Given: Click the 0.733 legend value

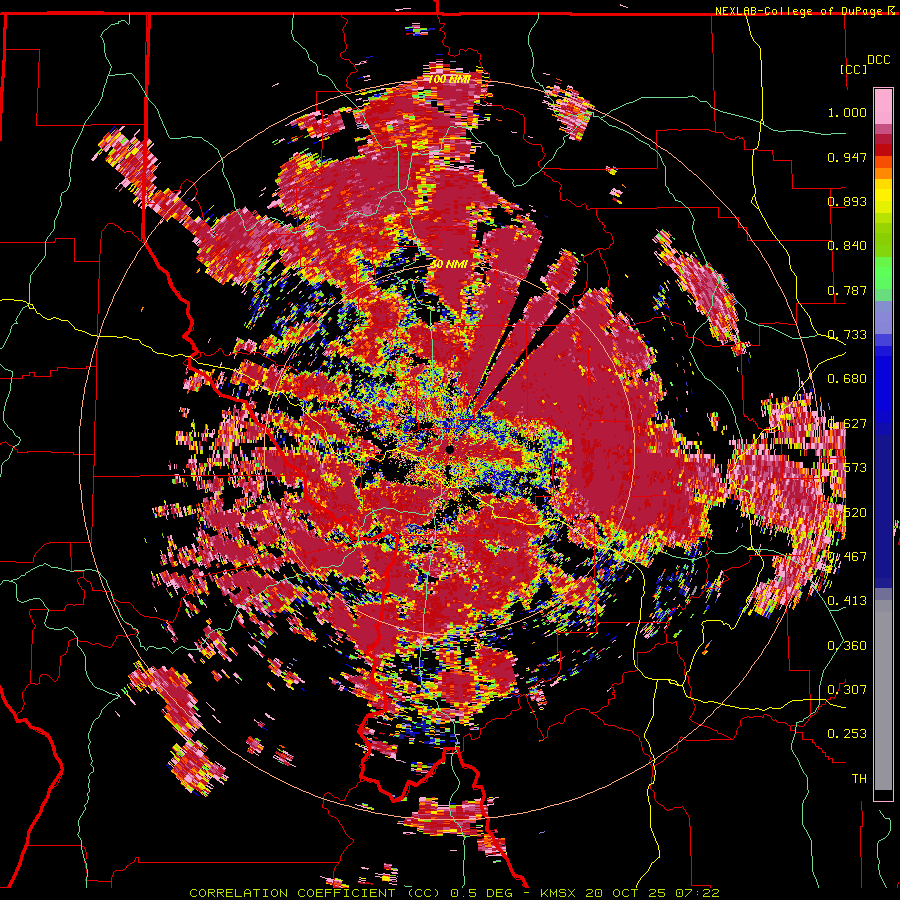Looking at the screenshot, I should 847,335.
